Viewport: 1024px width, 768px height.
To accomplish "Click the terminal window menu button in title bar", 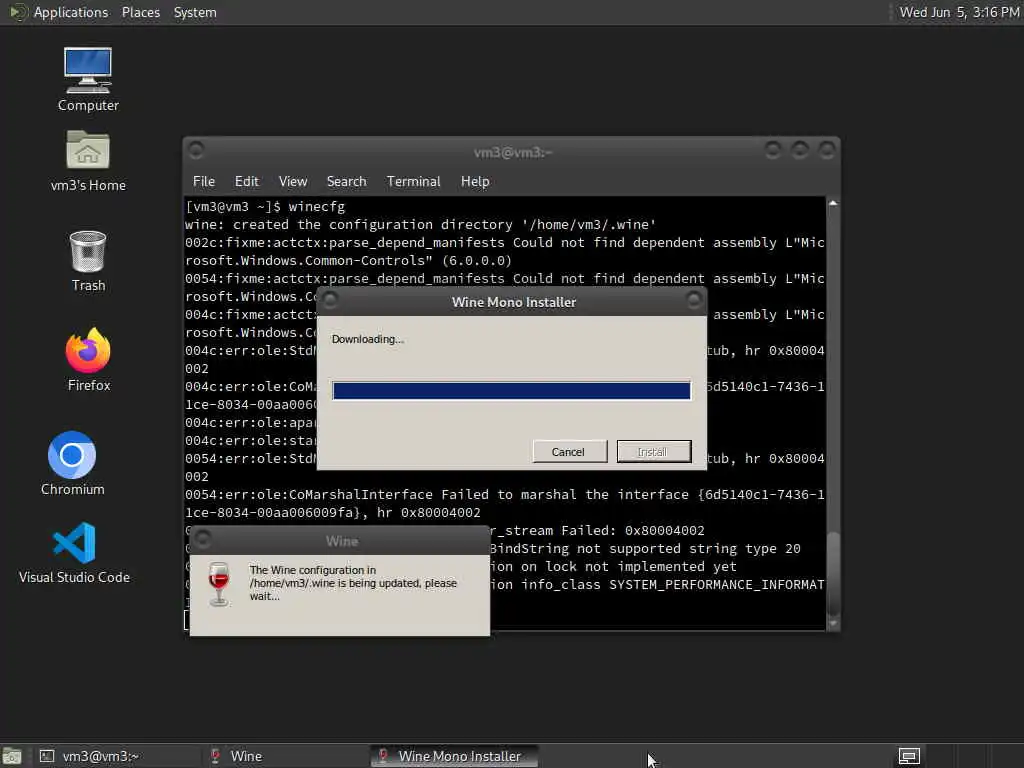I will click(x=196, y=150).
